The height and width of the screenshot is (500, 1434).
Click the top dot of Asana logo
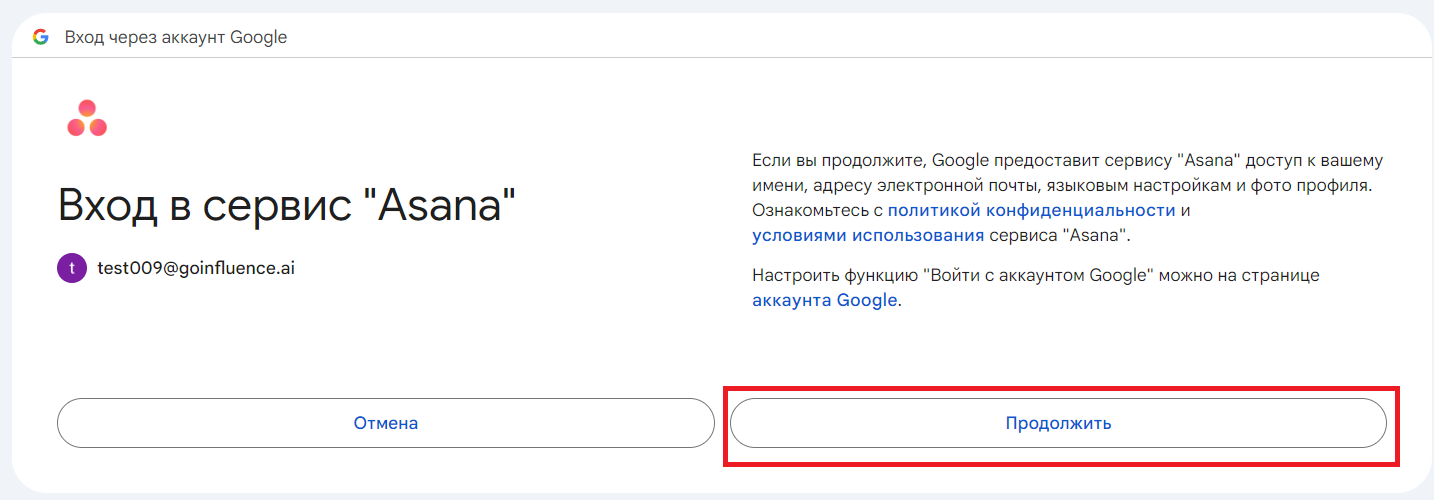87,108
